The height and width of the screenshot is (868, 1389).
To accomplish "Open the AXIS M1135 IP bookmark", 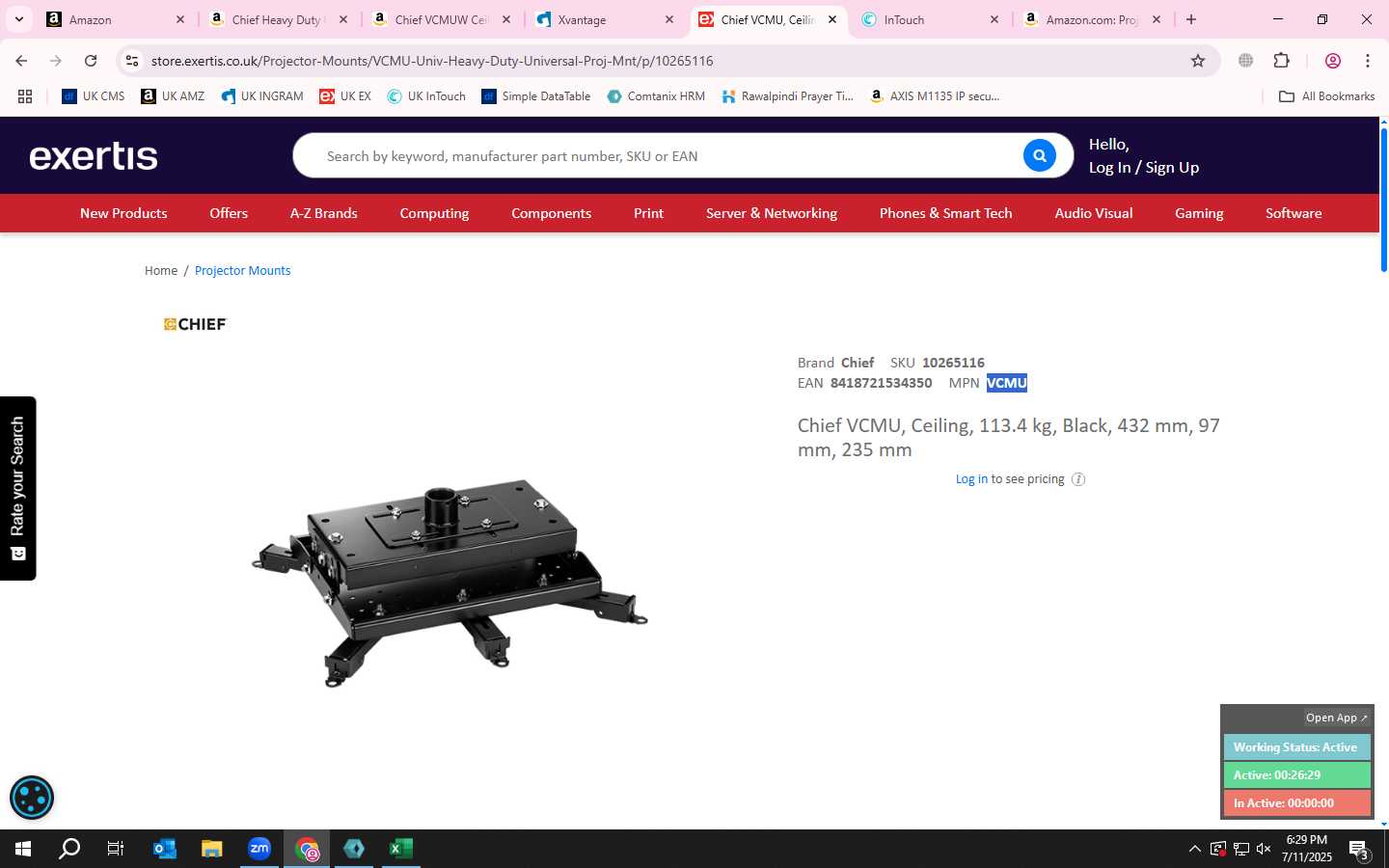I will coord(935,96).
